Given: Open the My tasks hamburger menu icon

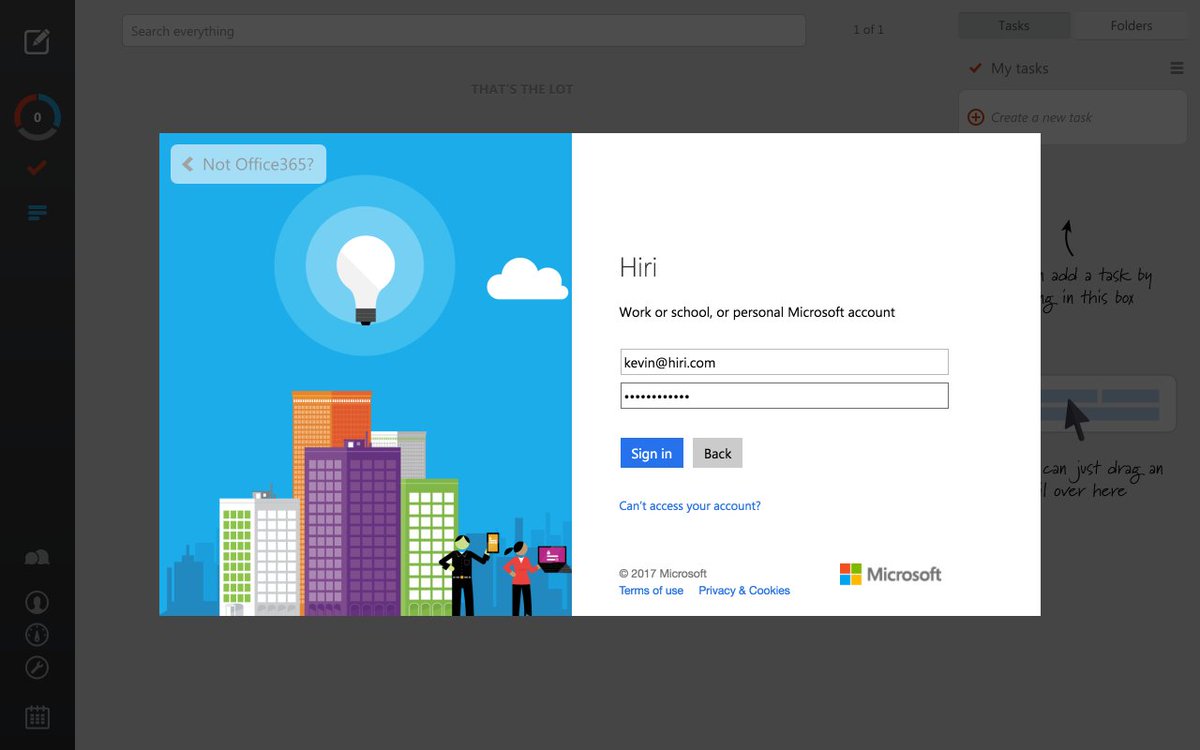Looking at the screenshot, I should tap(1177, 69).
